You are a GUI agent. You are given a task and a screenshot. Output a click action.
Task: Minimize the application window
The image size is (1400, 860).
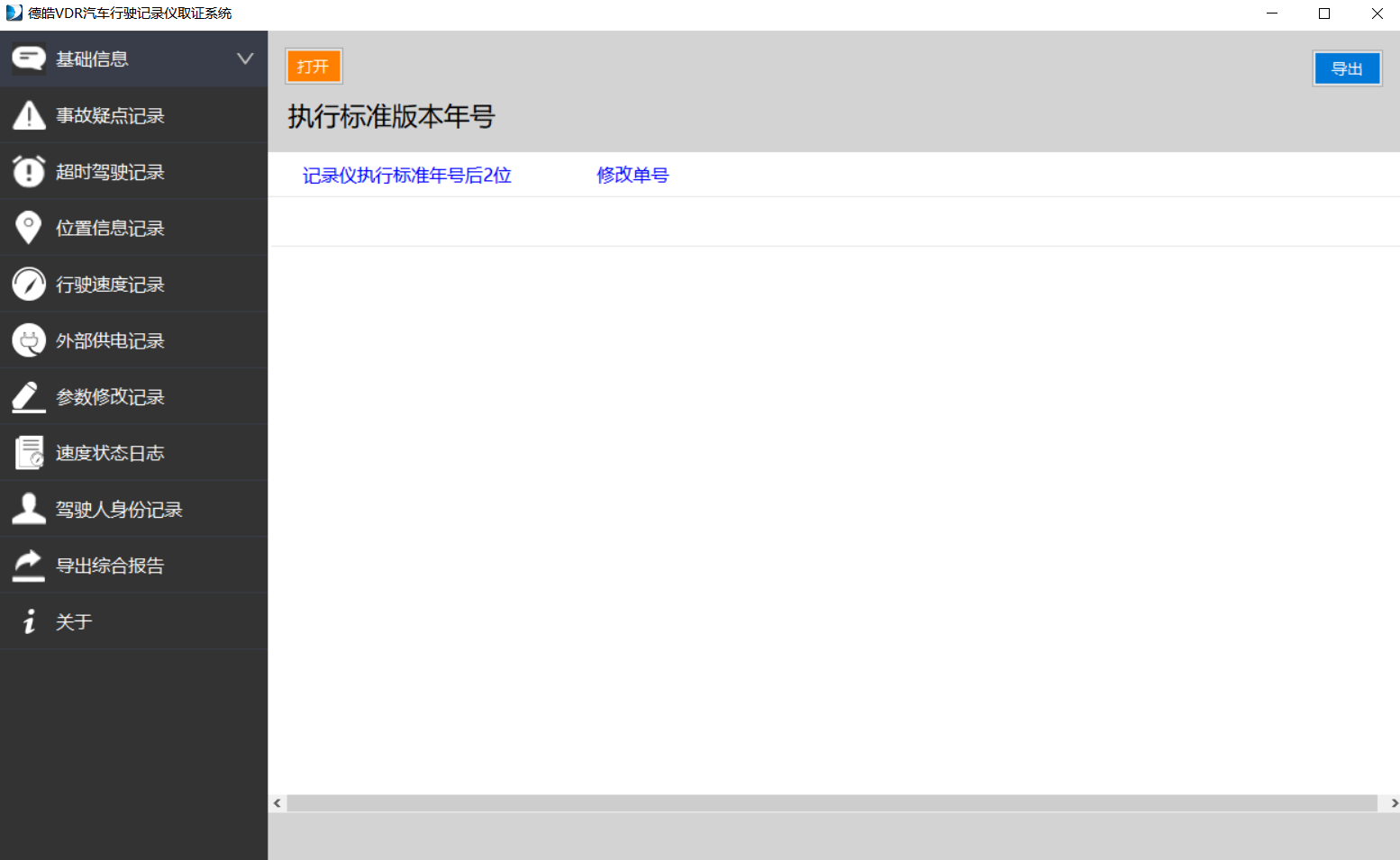pyautogui.click(x=1272, y=13)
